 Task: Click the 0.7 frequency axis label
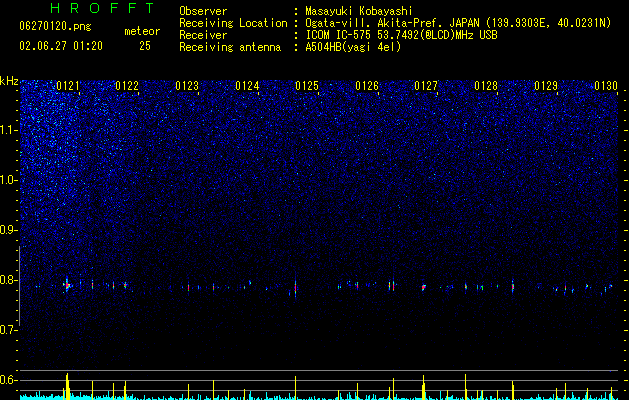coord(9,330)
